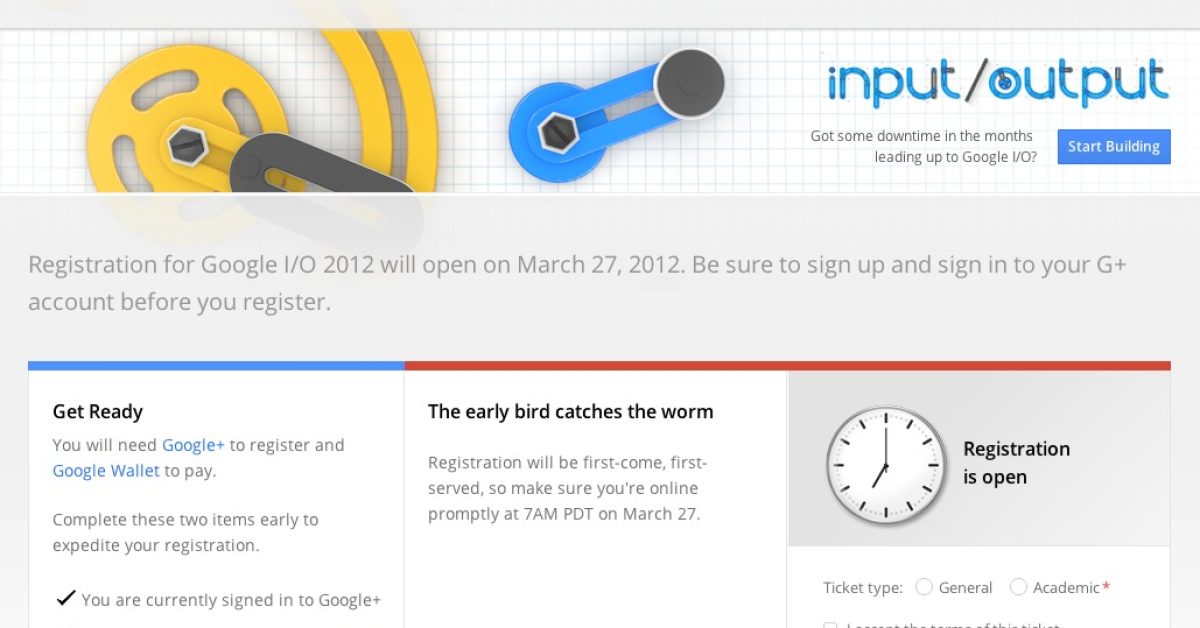1200x628 pixels.
Task: Click the red asterisk next to Academic
Action: click(1106, 587)
